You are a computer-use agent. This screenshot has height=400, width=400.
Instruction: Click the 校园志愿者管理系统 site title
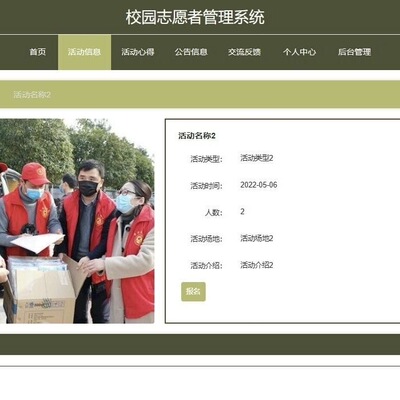pyautogui.click(x=195, y=17)
